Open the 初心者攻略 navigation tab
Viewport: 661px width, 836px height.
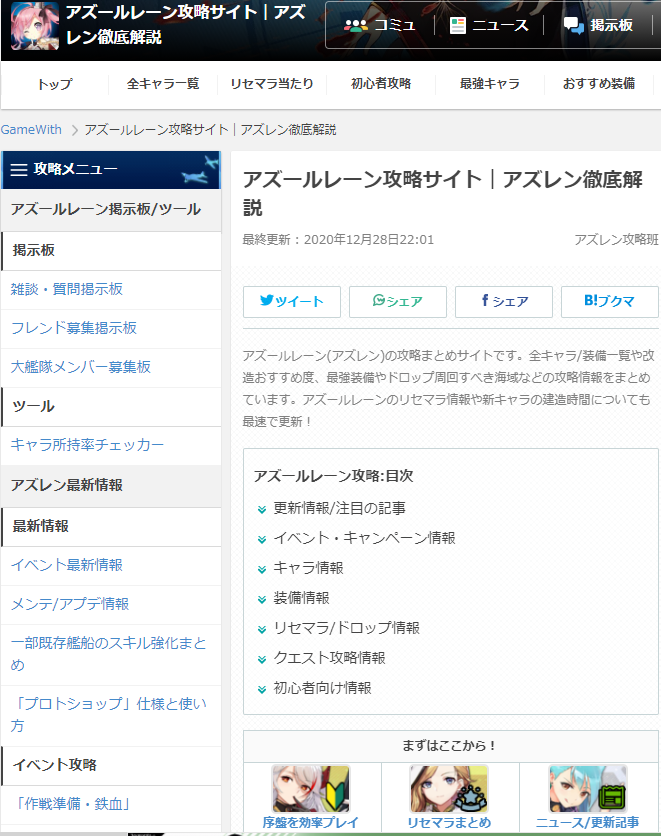[x=381, y=84]
